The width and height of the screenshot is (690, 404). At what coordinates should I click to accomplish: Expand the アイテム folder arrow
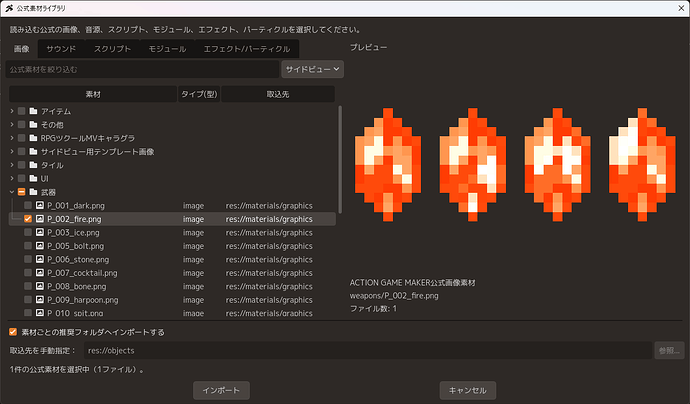coord(12,111)
